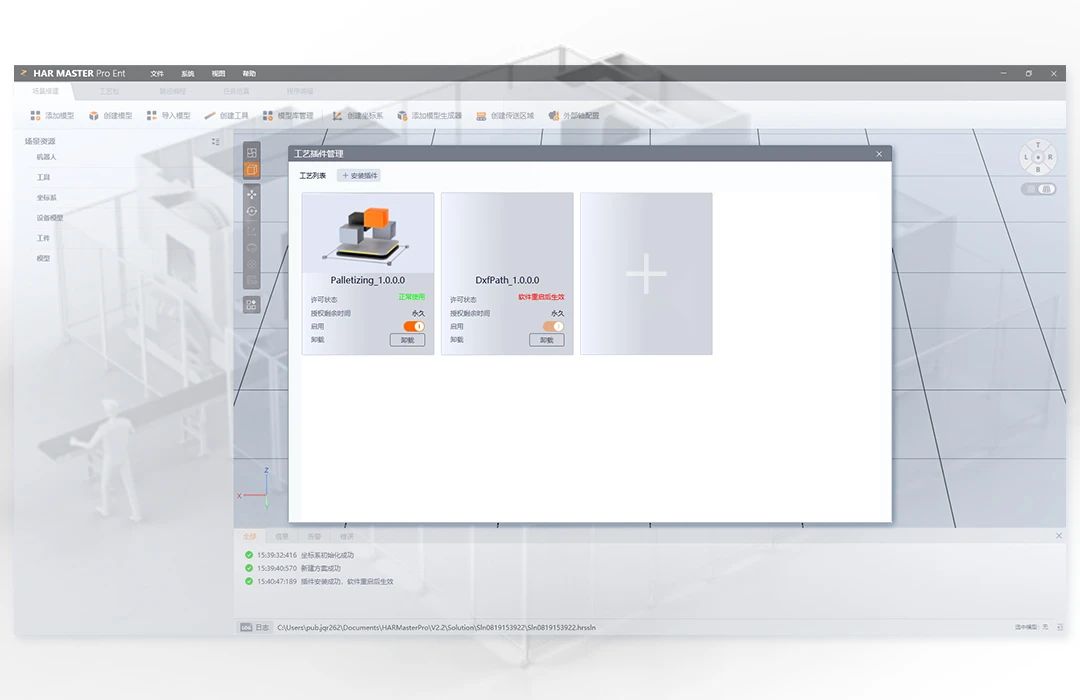Click the 创建坐标系 toolbar icon
The image size is (1080, 700).
click(x=338, y=116)
